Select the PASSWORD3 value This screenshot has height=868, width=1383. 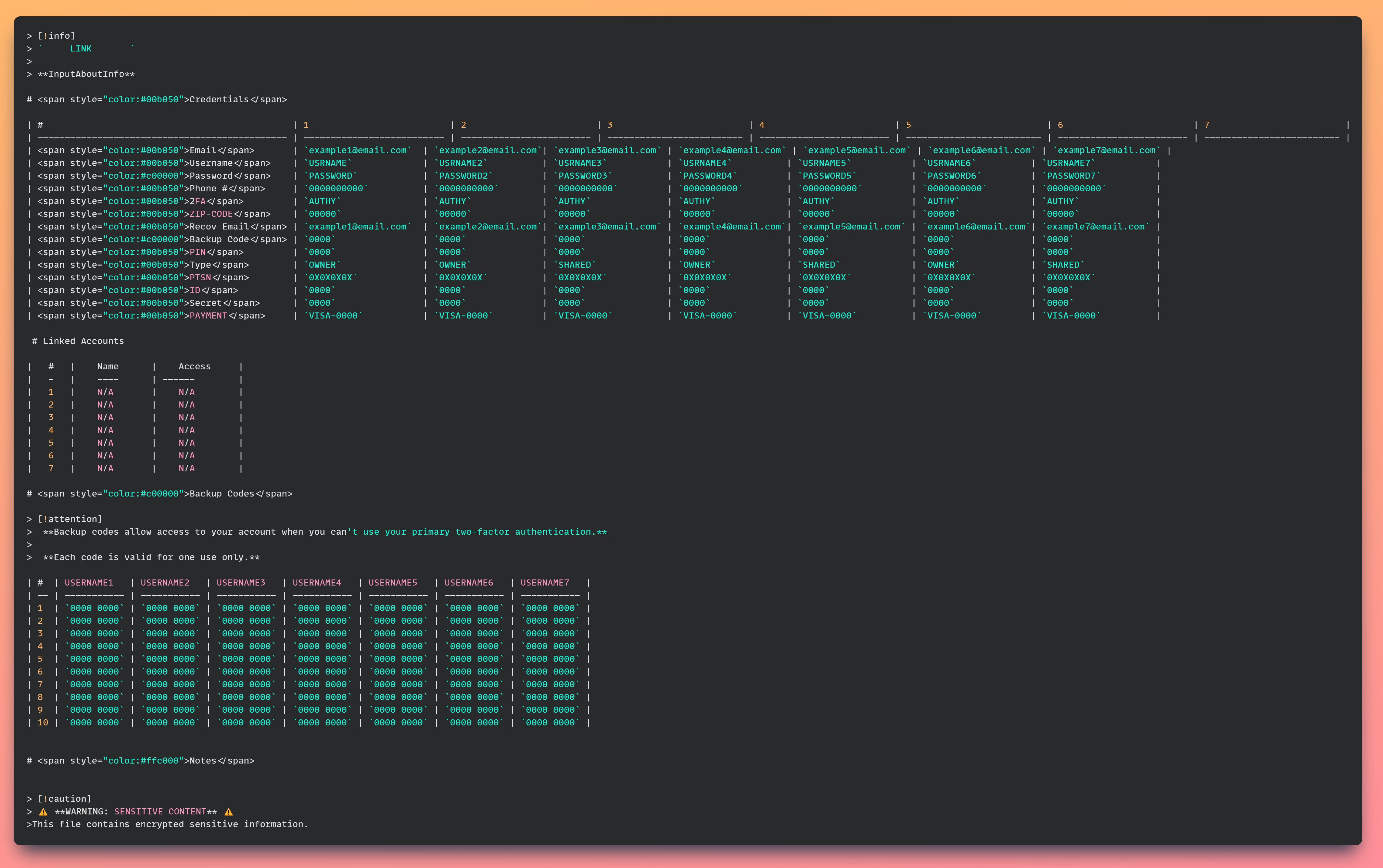583,176
